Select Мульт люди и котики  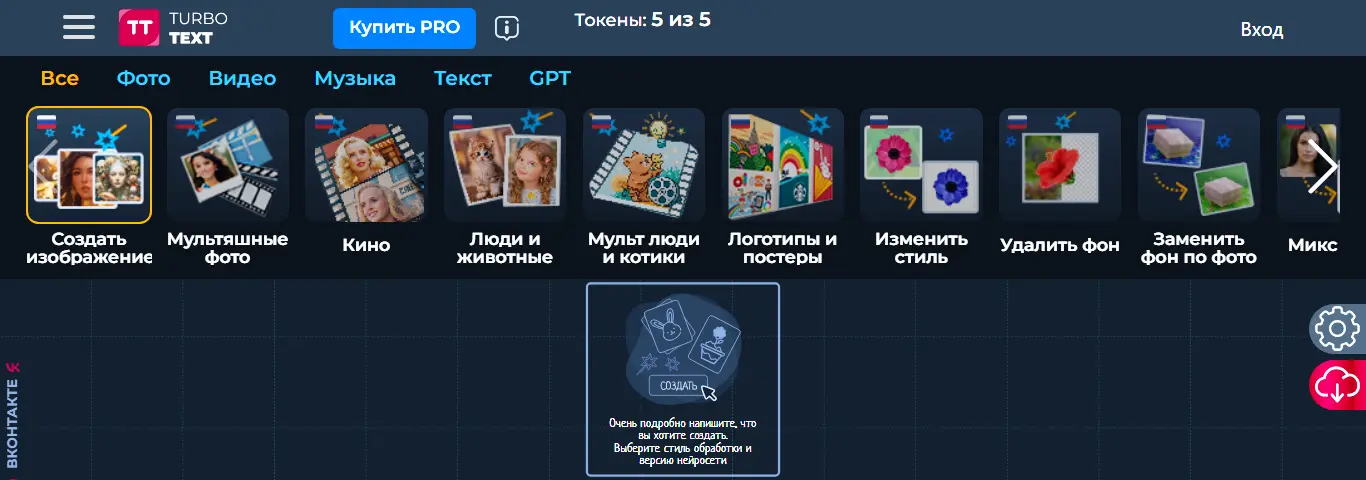tap(644, 187)
